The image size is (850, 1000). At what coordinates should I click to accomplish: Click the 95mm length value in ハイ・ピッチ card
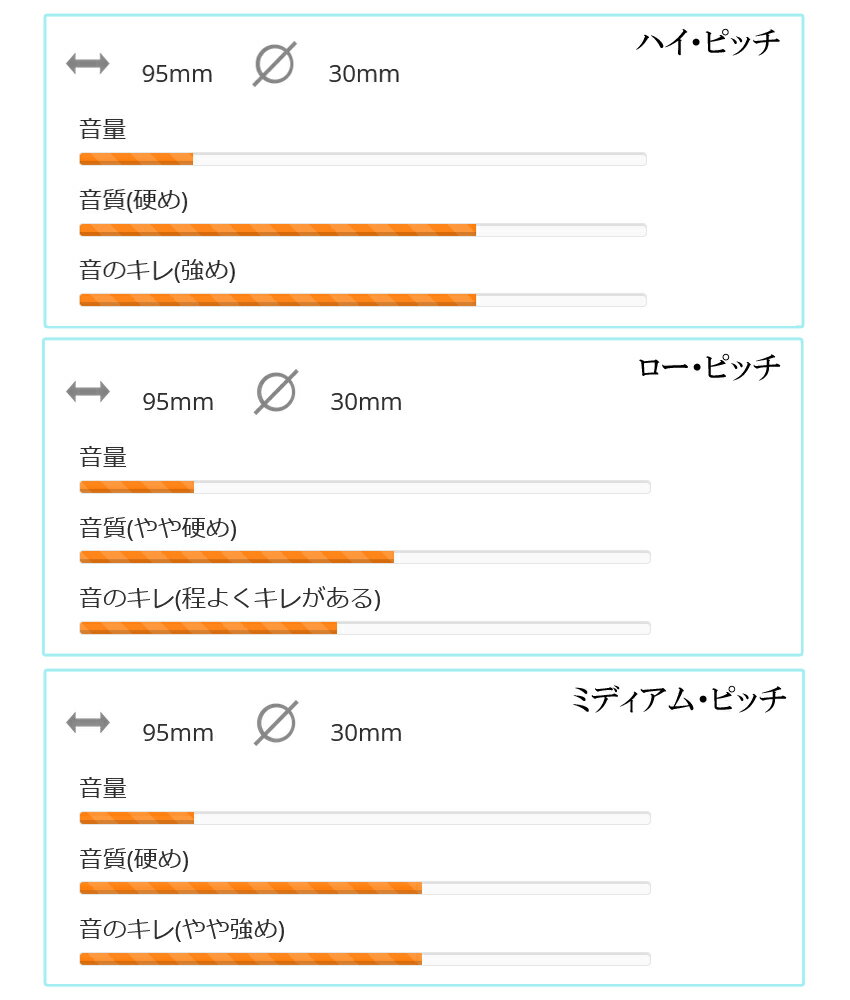177,74
